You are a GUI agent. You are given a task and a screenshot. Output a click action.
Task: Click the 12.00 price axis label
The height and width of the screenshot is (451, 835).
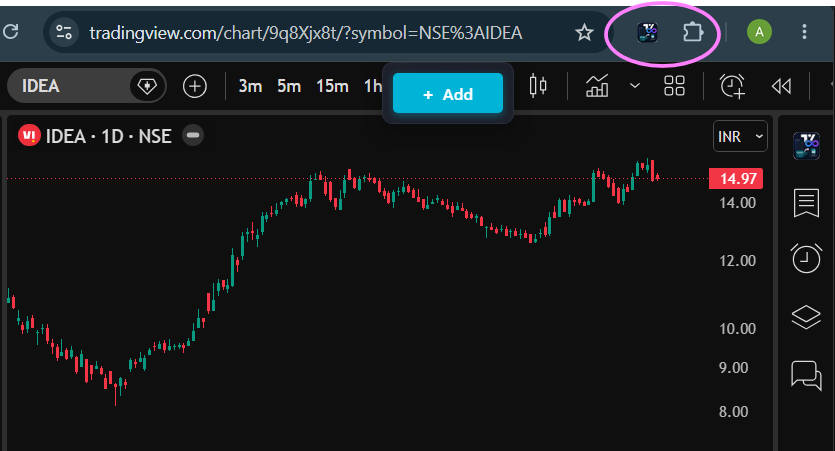[x=738, y=261]
